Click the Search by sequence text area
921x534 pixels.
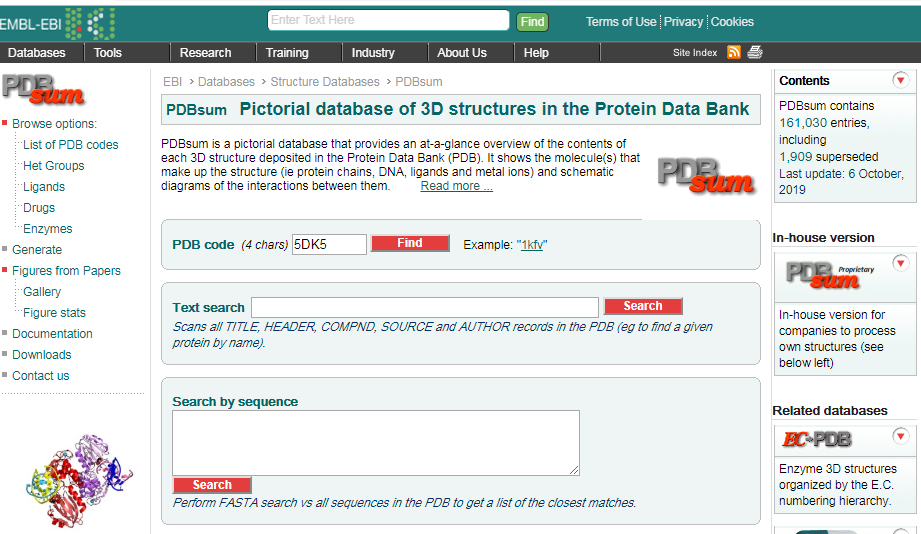[375, 442]
